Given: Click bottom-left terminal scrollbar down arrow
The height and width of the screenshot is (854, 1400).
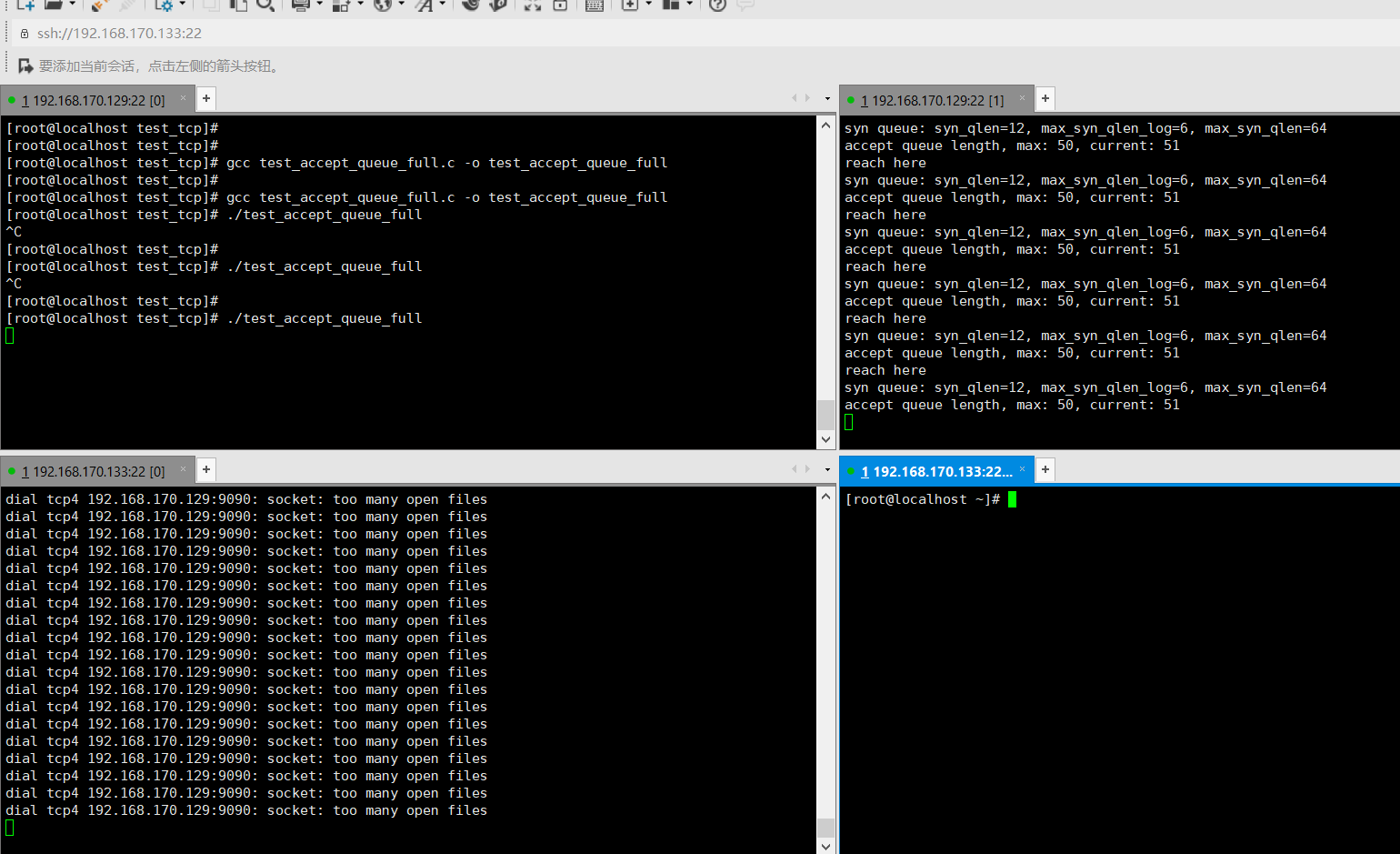Looking at the screenshot, I should (x=825, y=846).
